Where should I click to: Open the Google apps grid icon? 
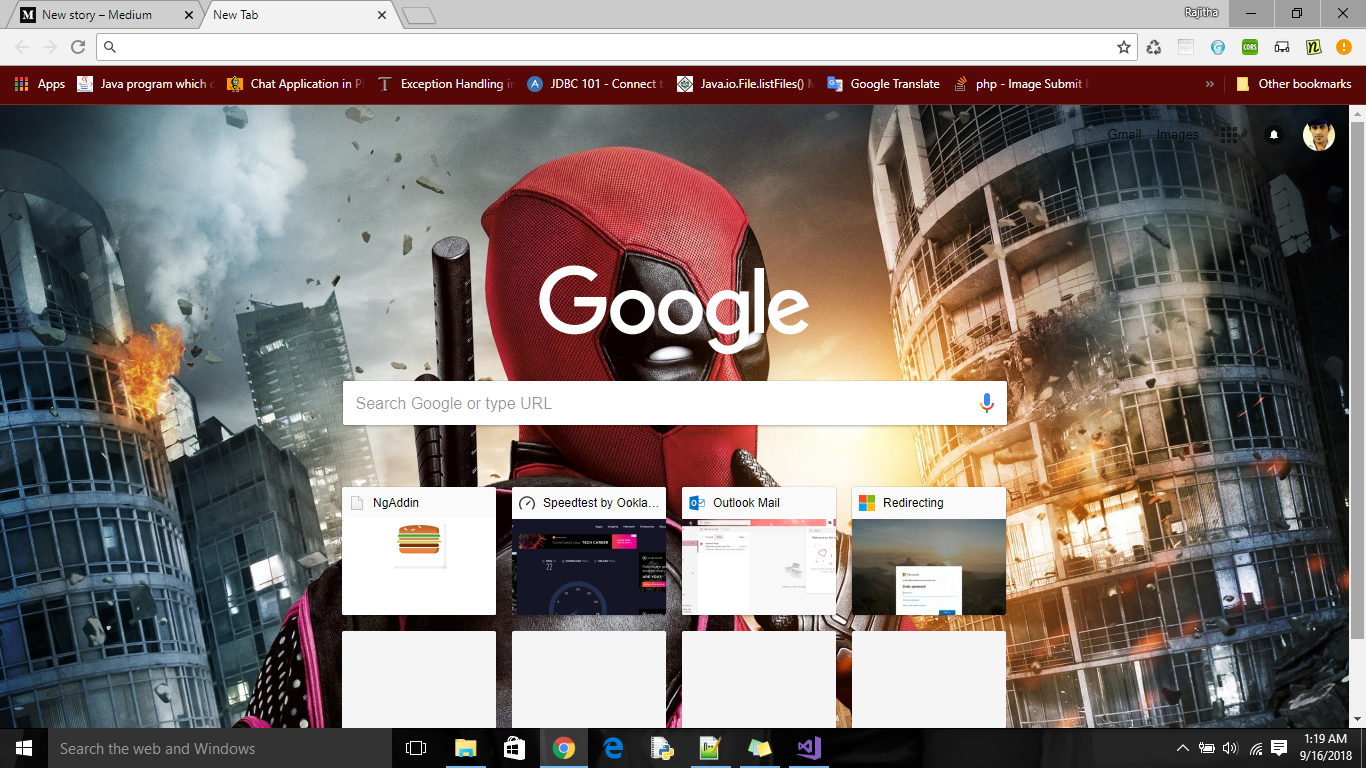coord(1229,135)
